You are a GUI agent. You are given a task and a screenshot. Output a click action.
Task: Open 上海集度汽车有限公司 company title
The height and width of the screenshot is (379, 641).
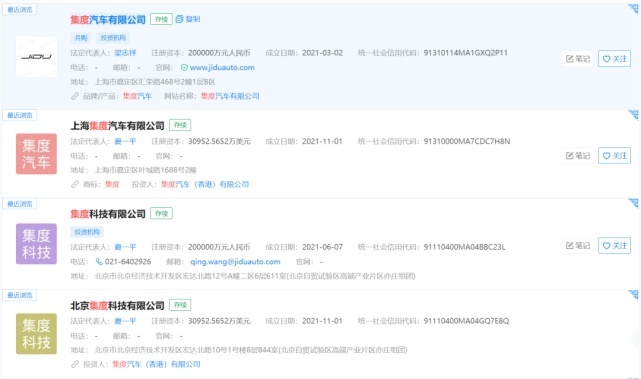pos(117,126)
